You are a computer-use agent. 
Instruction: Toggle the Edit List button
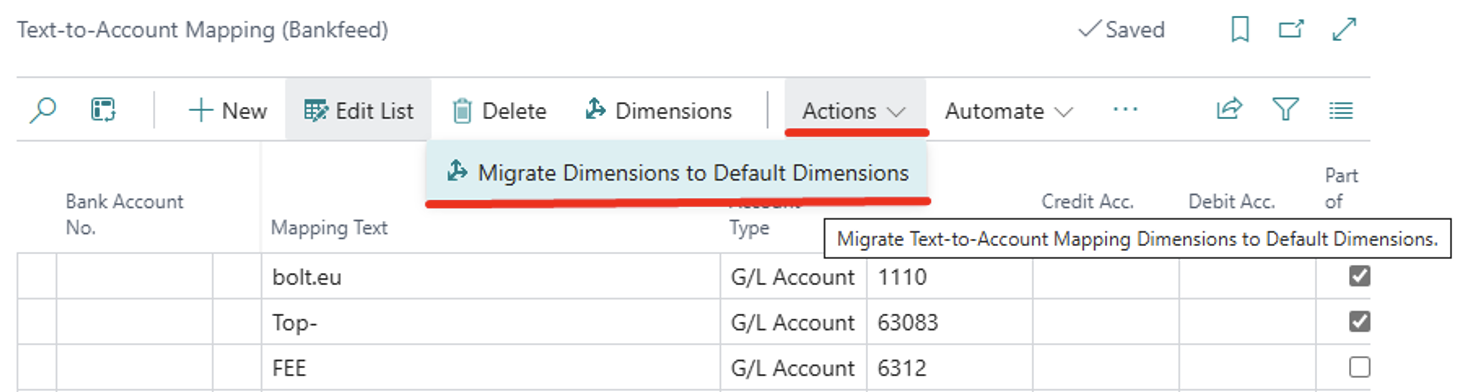(358, 111)
